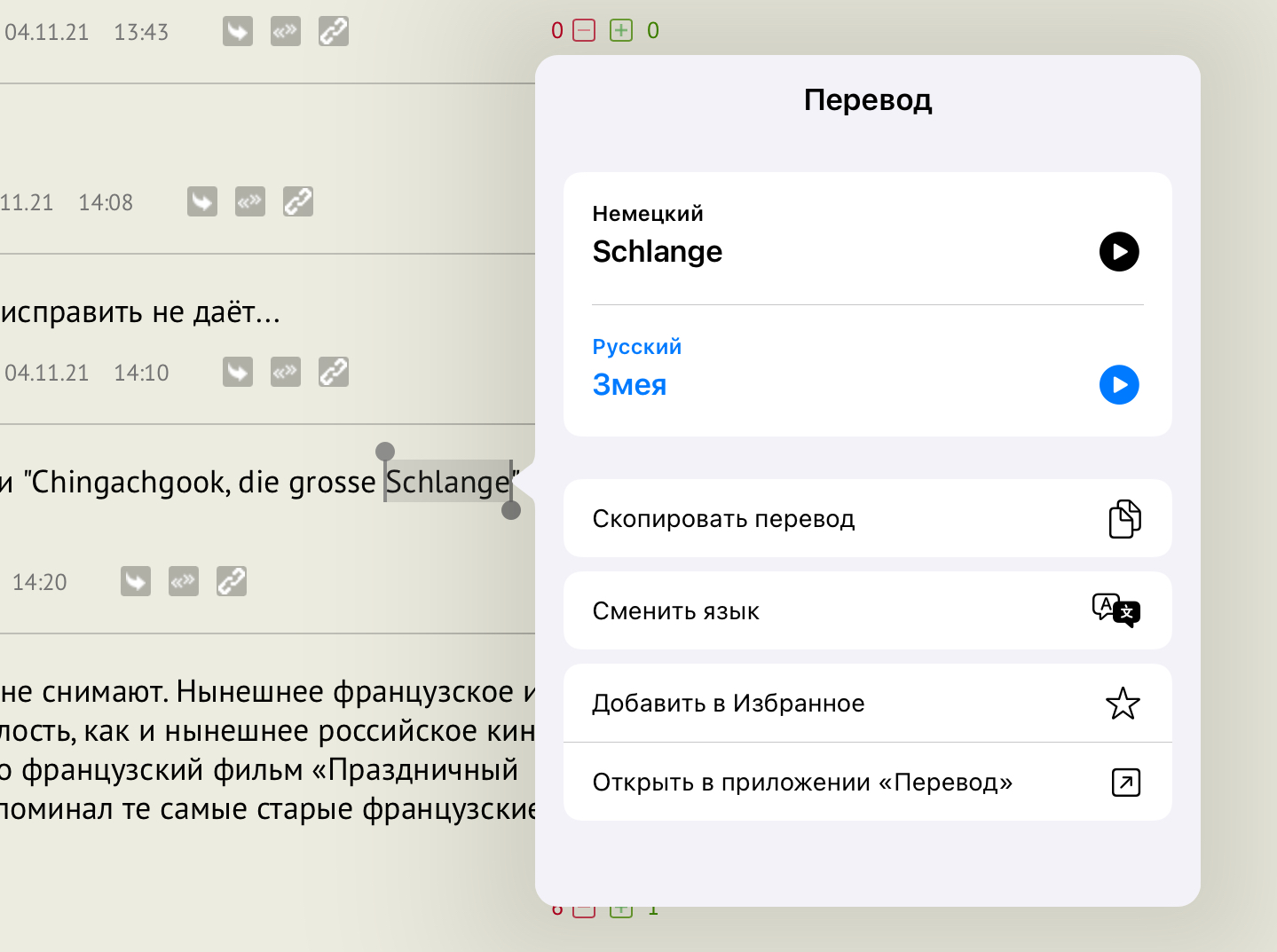This screenshot has width=1277, height=952.
Task: Tap Скопировать перевод to copy the translation
Action: tap(867, 519)
